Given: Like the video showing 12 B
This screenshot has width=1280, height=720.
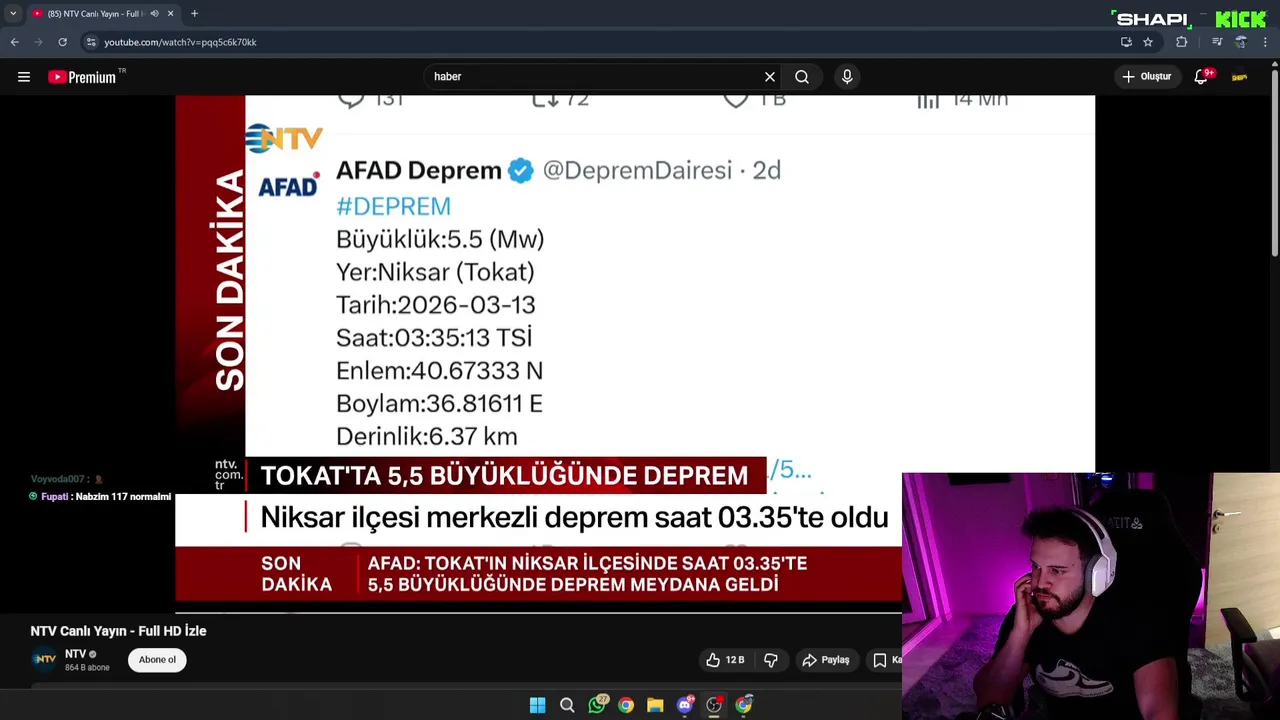Looking at the screenshot, I should click(x=725, y=660).
